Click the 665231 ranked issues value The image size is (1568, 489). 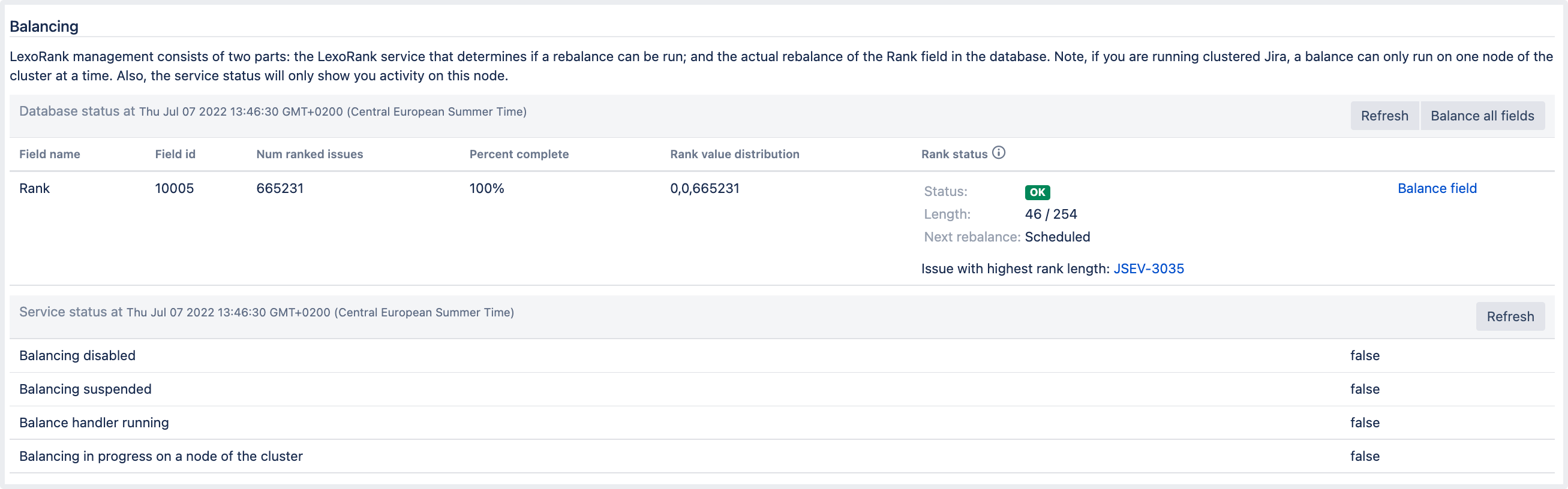(280, 188)
